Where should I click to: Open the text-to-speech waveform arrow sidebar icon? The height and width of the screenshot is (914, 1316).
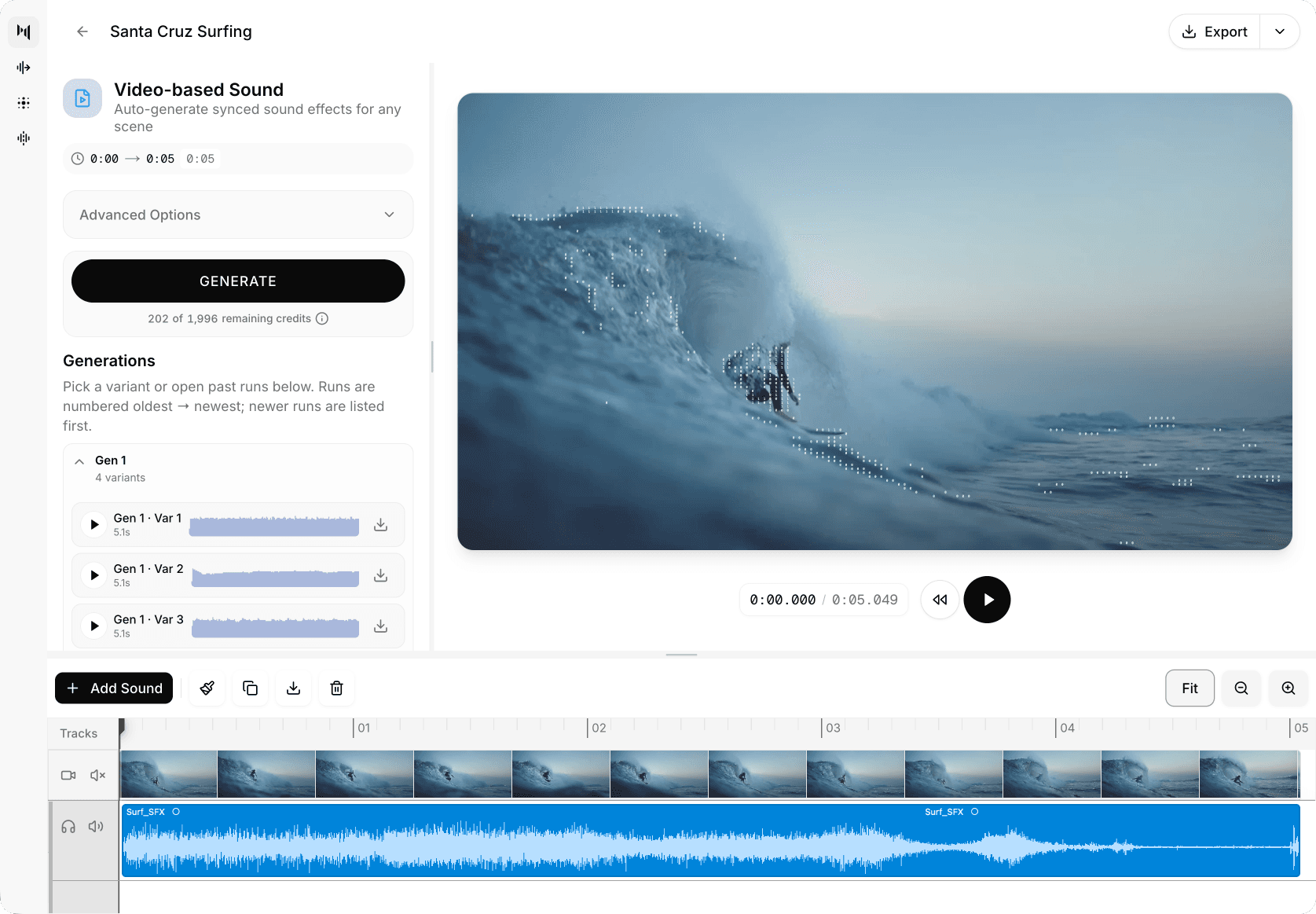(24, 68)
